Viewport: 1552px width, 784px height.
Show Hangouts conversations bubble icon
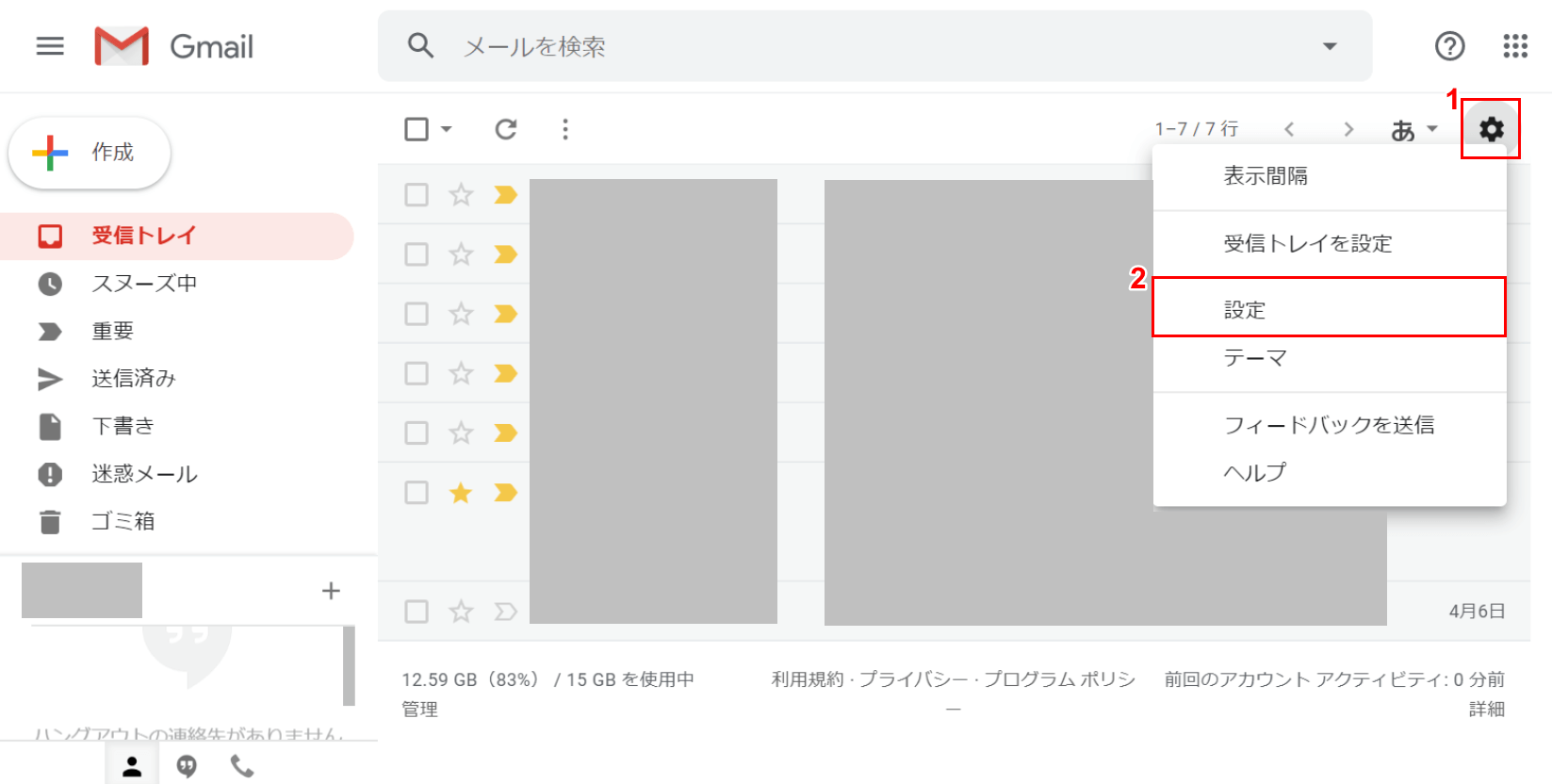coord(187,766)
